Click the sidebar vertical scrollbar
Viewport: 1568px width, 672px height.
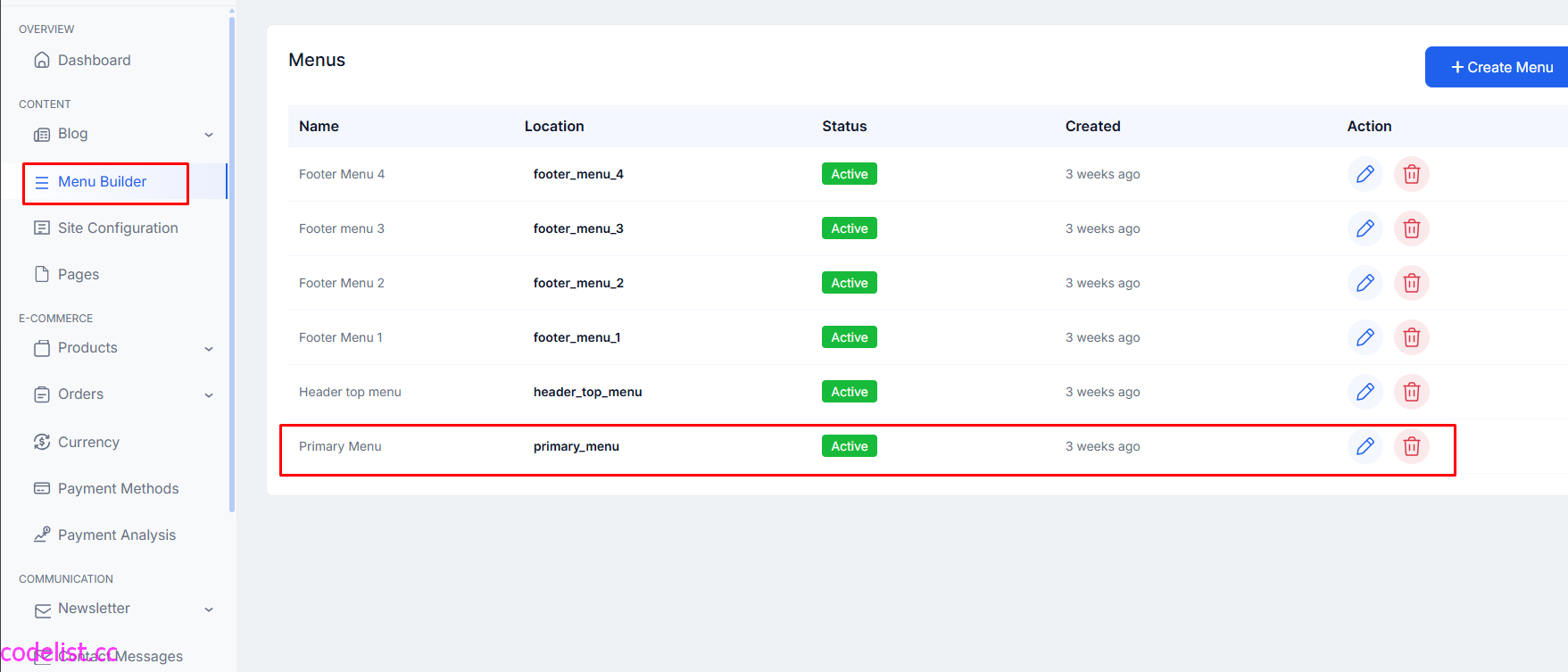pos(232,263)
